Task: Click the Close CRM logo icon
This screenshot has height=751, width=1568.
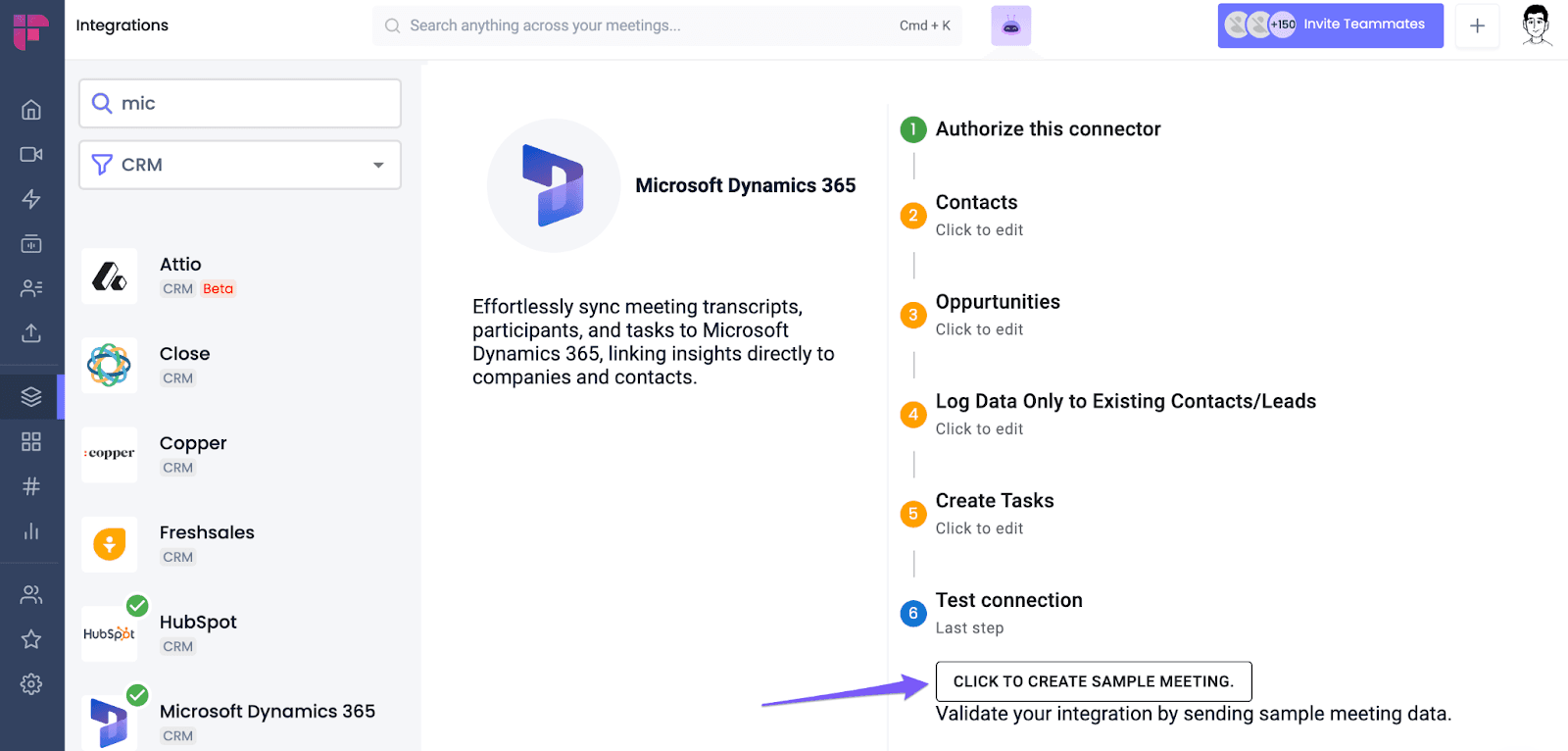Action: pyautogui.click(x=109, y=366)
